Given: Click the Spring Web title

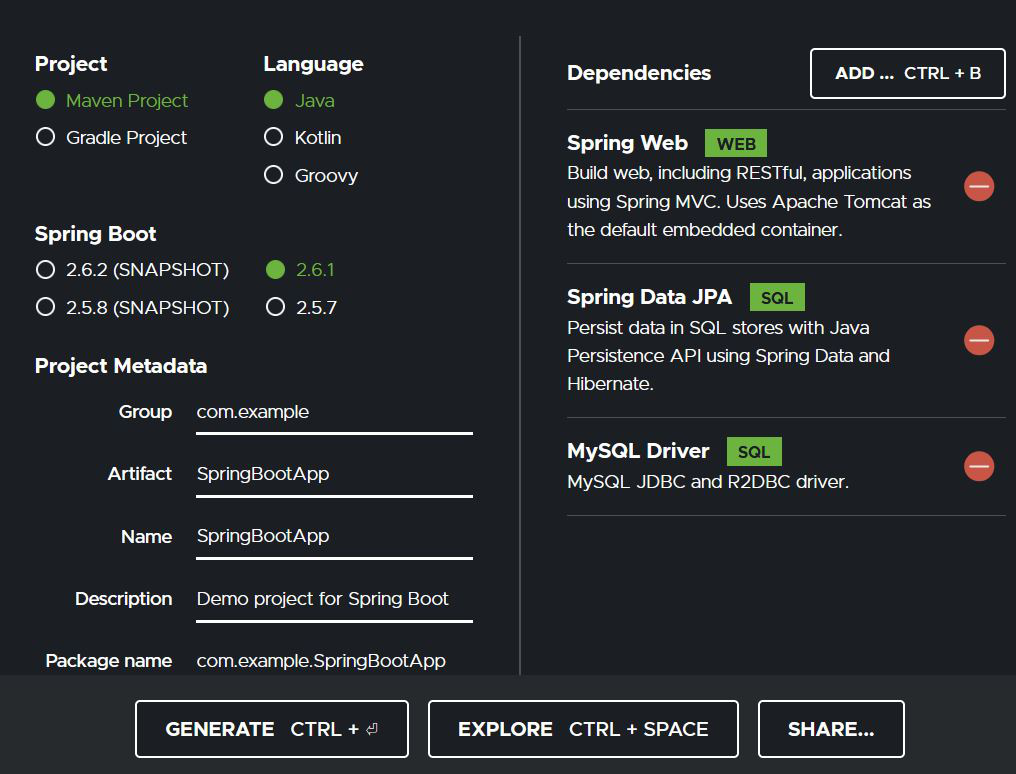Looking at the screenshot, I should 627,142.
